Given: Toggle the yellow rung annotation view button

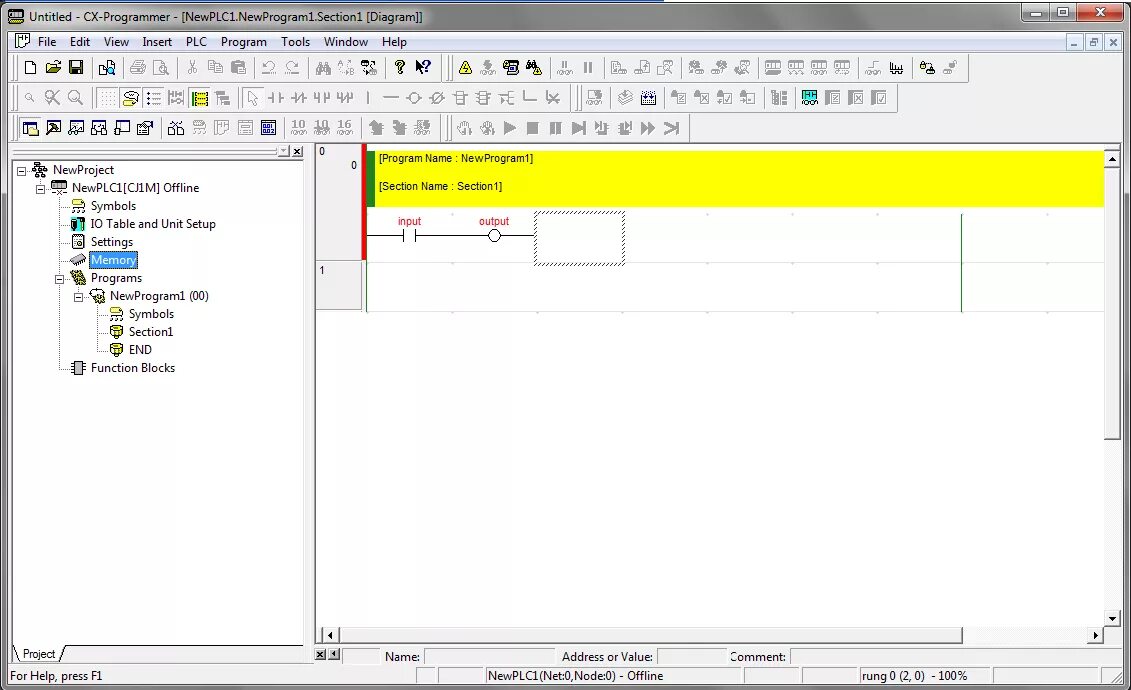Looking at the screenshot, I should [200, 98].
